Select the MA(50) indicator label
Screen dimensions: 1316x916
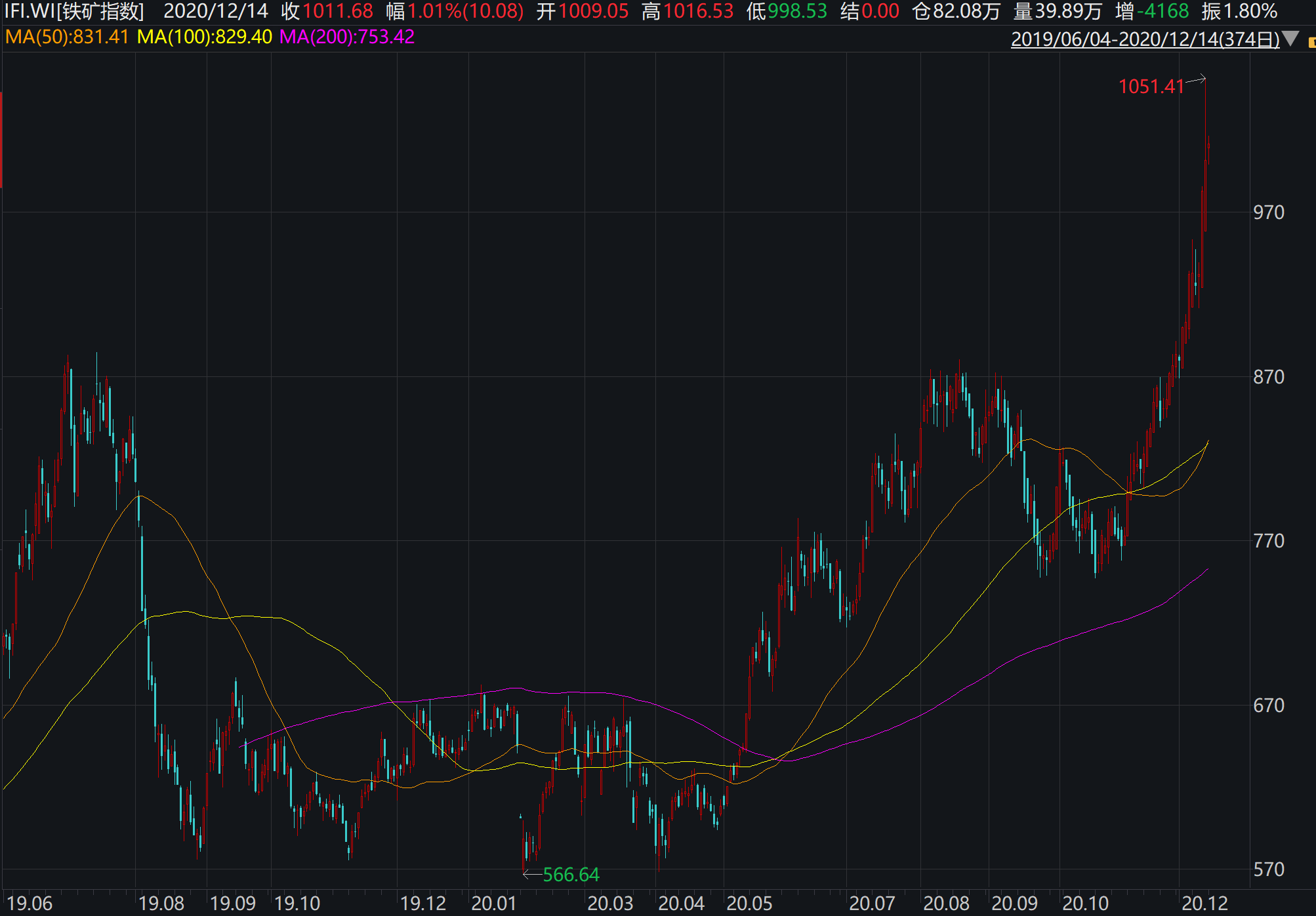coord(67,37)
